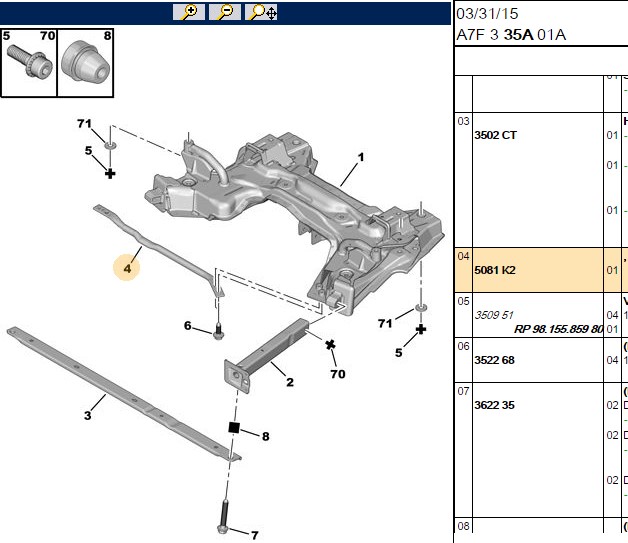The width and height of the screenshot is (628, 543).
Task: Click the asterisk symbol above 70
Action: [x=330, y=345]
